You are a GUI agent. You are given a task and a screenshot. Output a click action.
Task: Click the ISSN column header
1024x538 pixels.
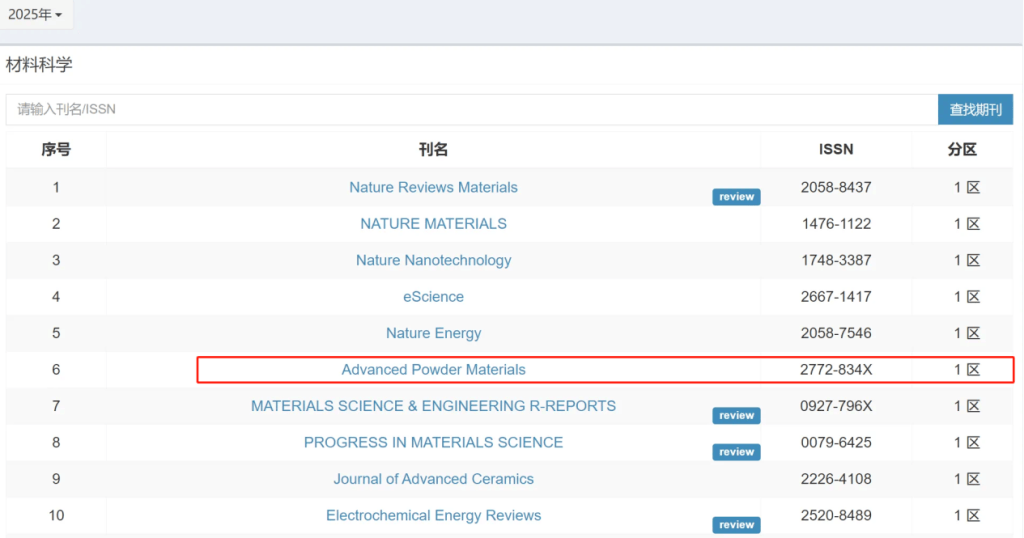[836, 150]
